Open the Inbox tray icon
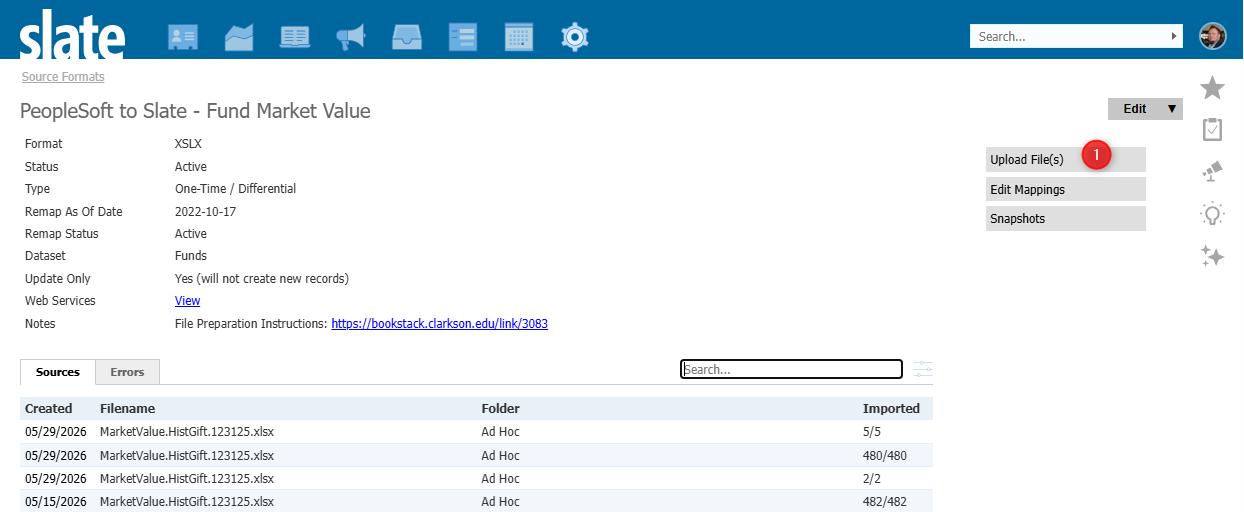Viewport: 1244px width, 512px height. point(407,37)
